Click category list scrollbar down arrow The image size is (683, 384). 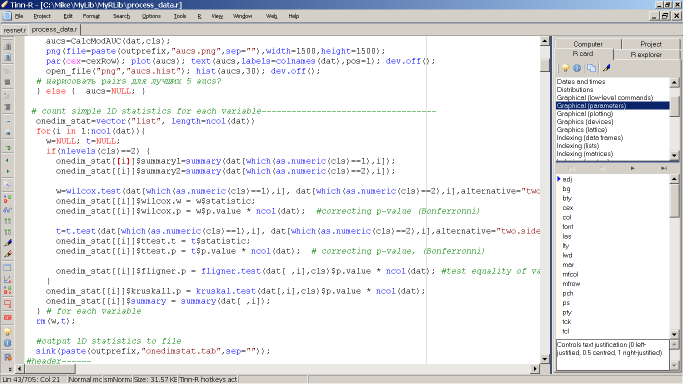(x=674, y=155)
